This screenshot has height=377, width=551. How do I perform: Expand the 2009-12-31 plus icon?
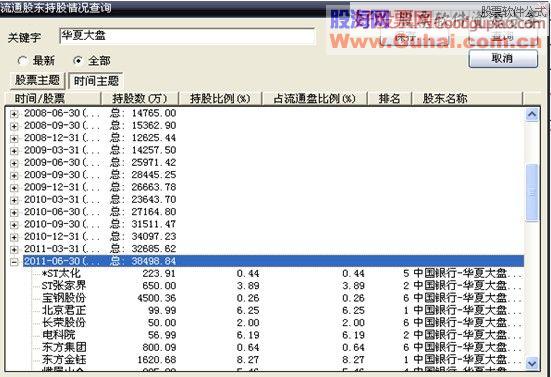[x=14, y=188]
